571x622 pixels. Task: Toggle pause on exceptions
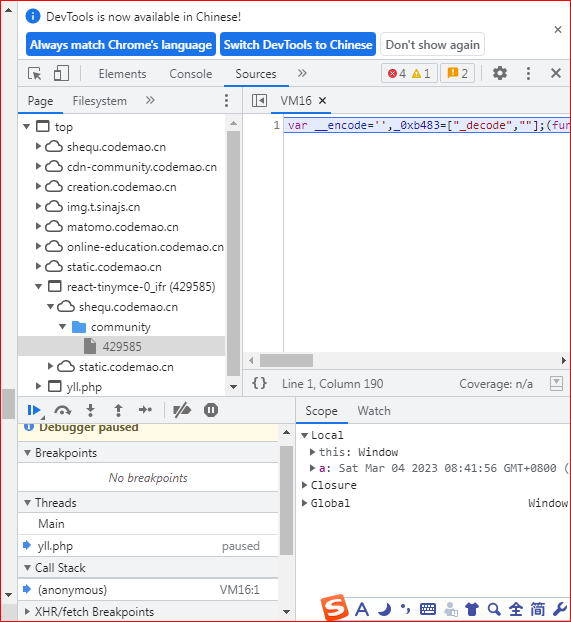point(211,410)
